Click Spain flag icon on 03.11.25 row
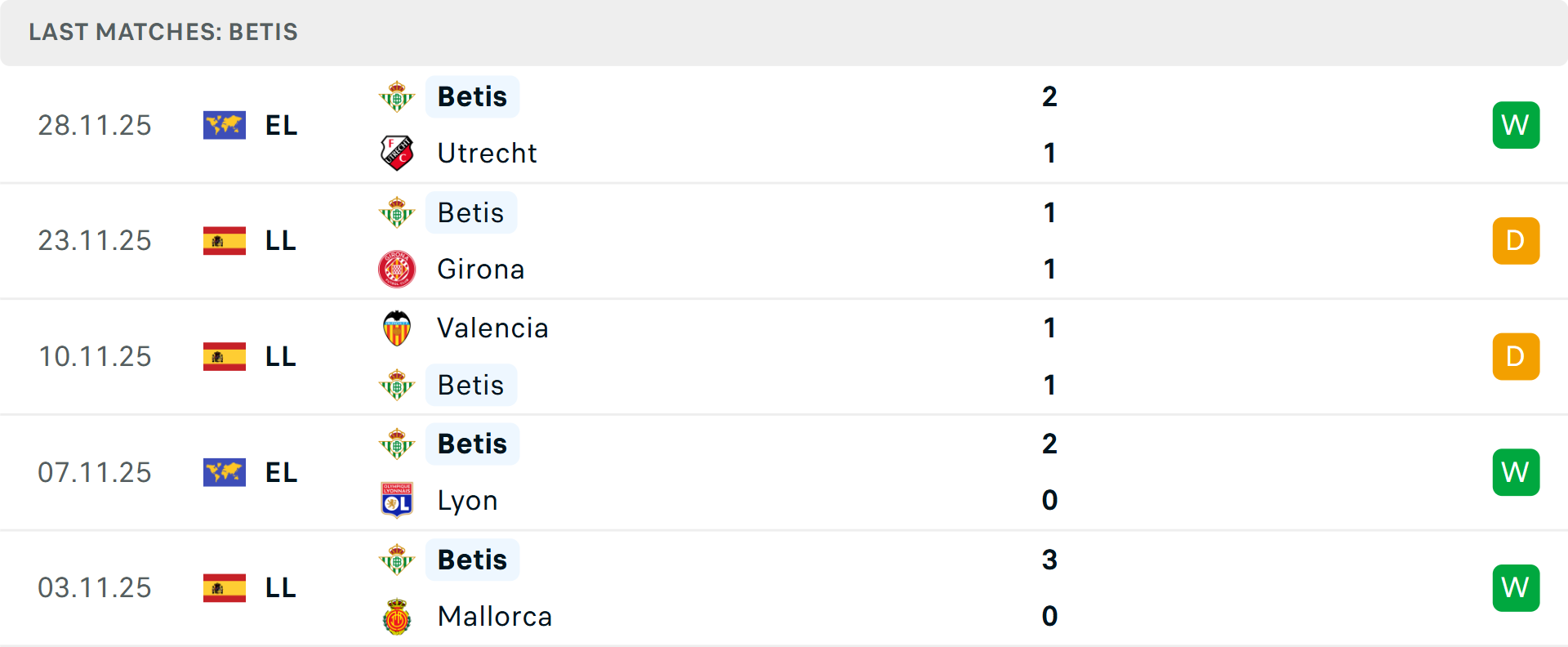 click(x=225, y=588)
